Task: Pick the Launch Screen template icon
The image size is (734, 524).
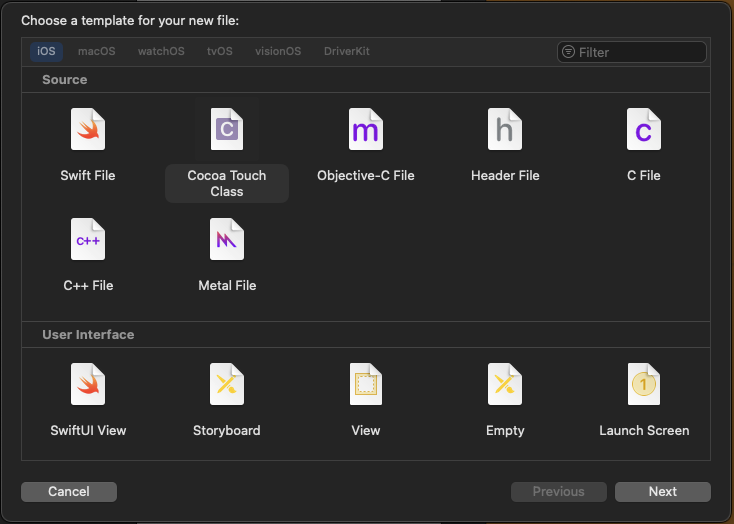Action: point(644,384)
